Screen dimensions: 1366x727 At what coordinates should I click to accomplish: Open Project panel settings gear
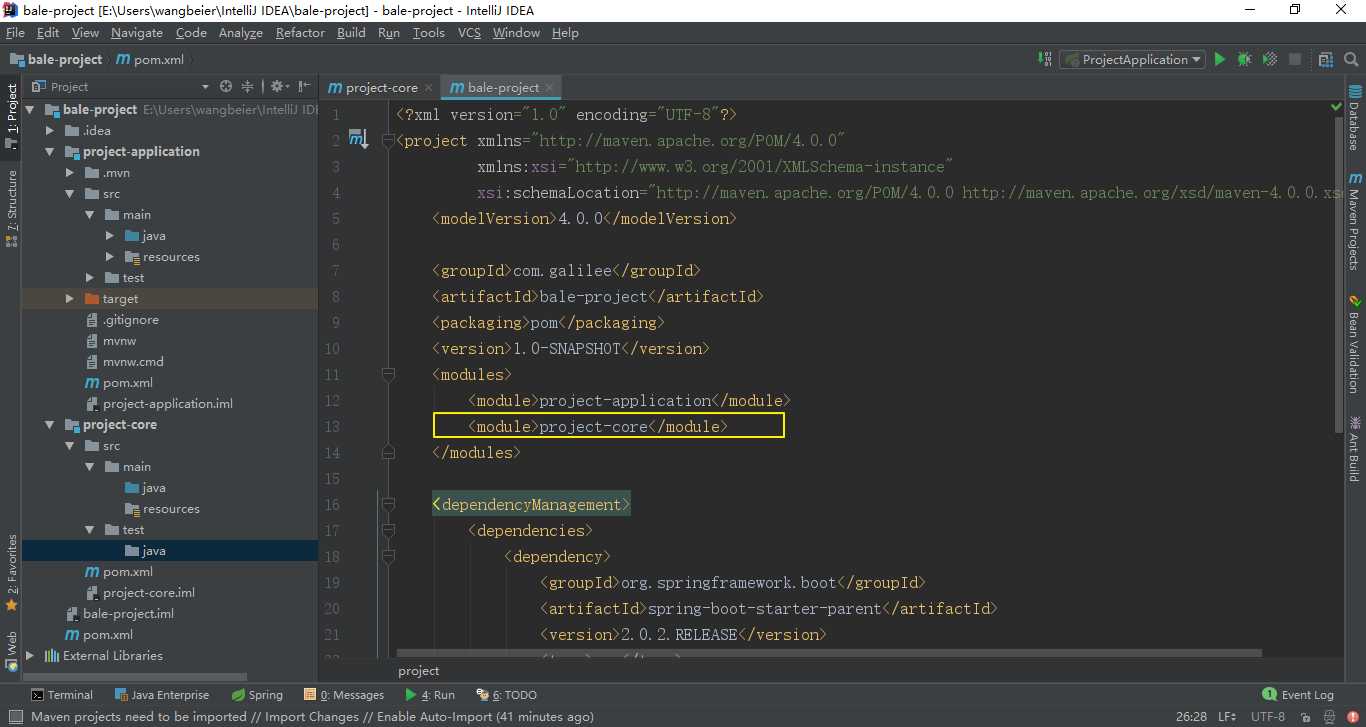click(278, 87)
